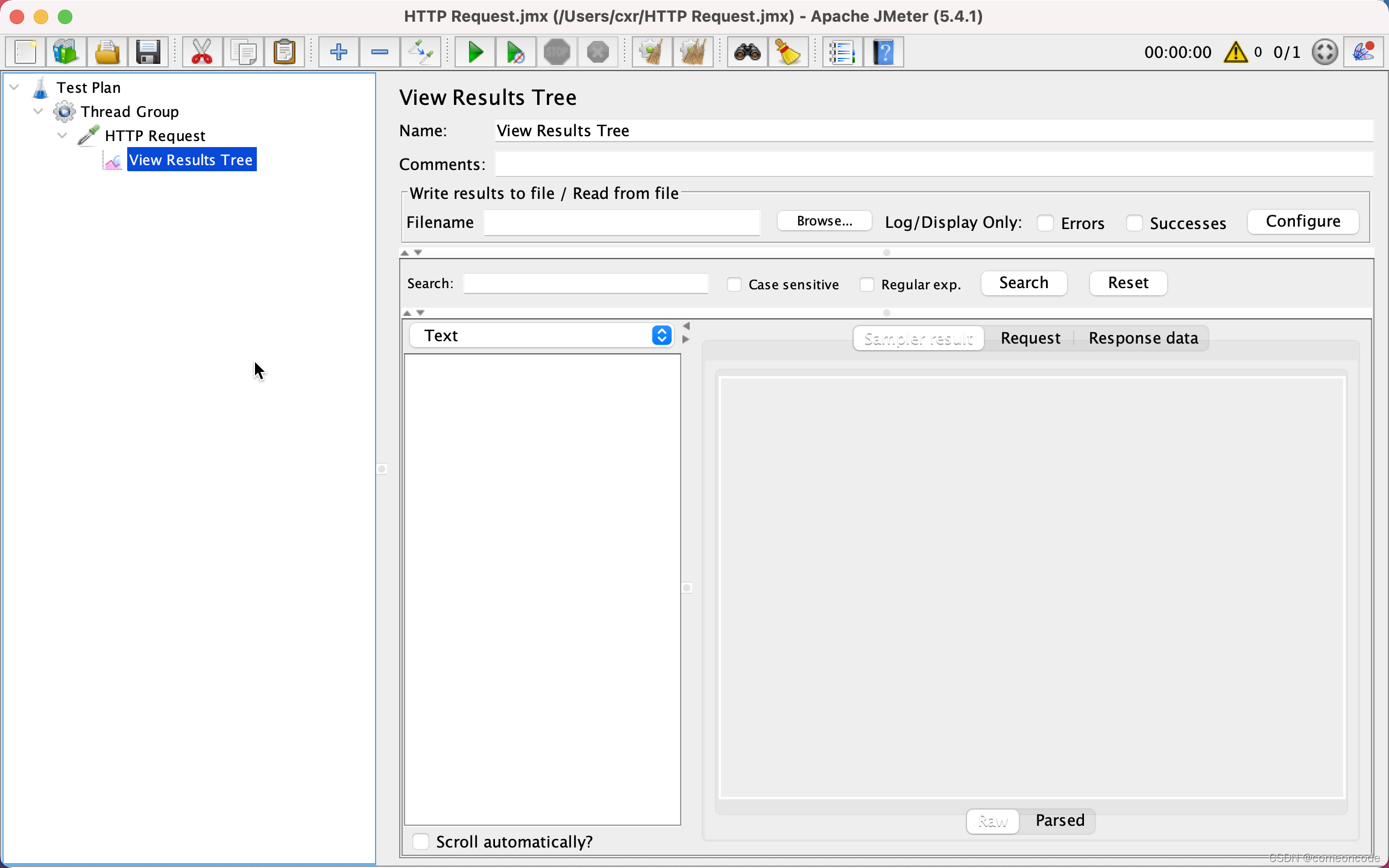Click the Shutdown threads icon

pos(598,52)
